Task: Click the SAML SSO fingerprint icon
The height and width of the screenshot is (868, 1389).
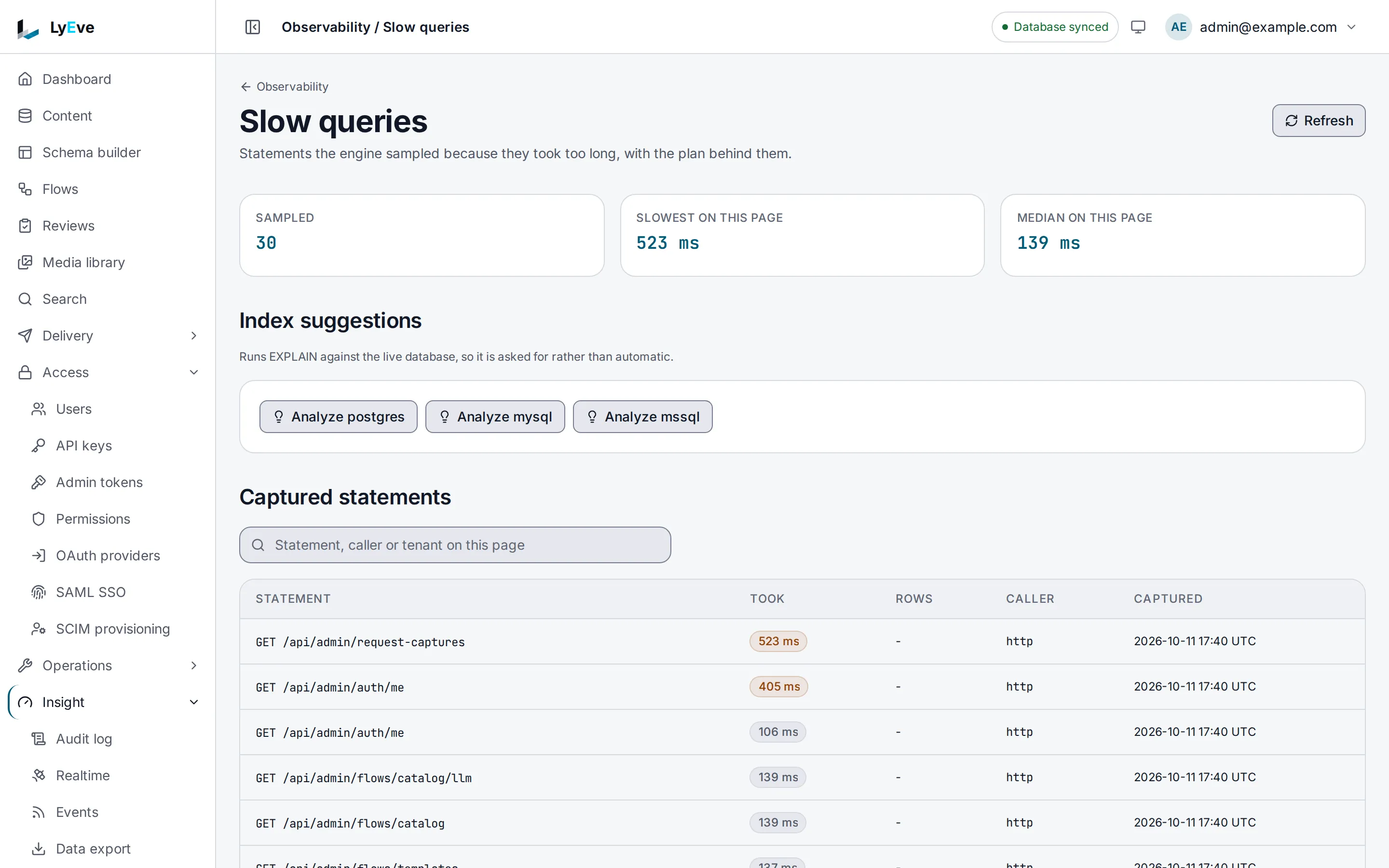Action: (x=39, y=592)
